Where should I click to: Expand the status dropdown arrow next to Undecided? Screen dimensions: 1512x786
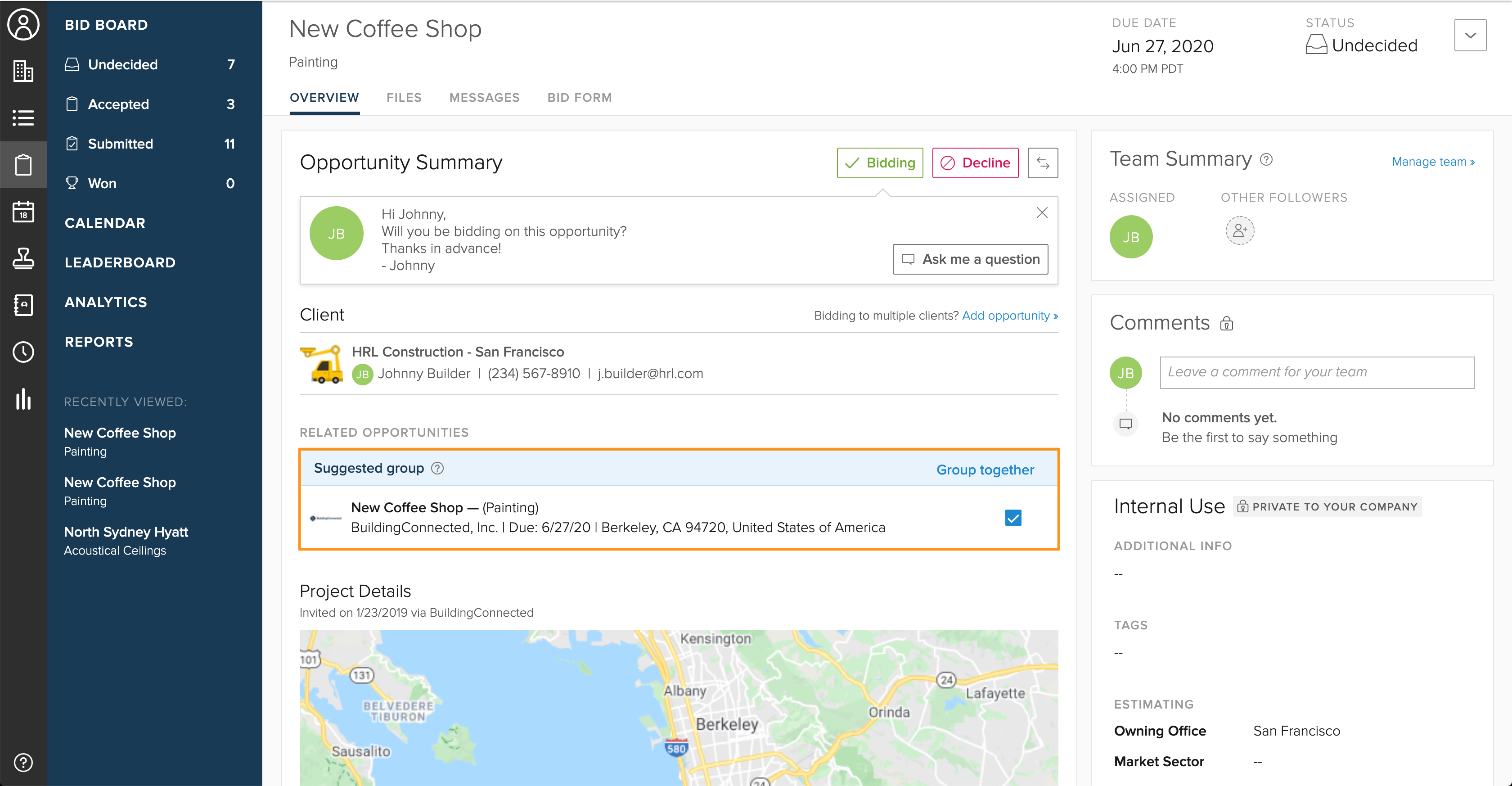point(1469,35)
